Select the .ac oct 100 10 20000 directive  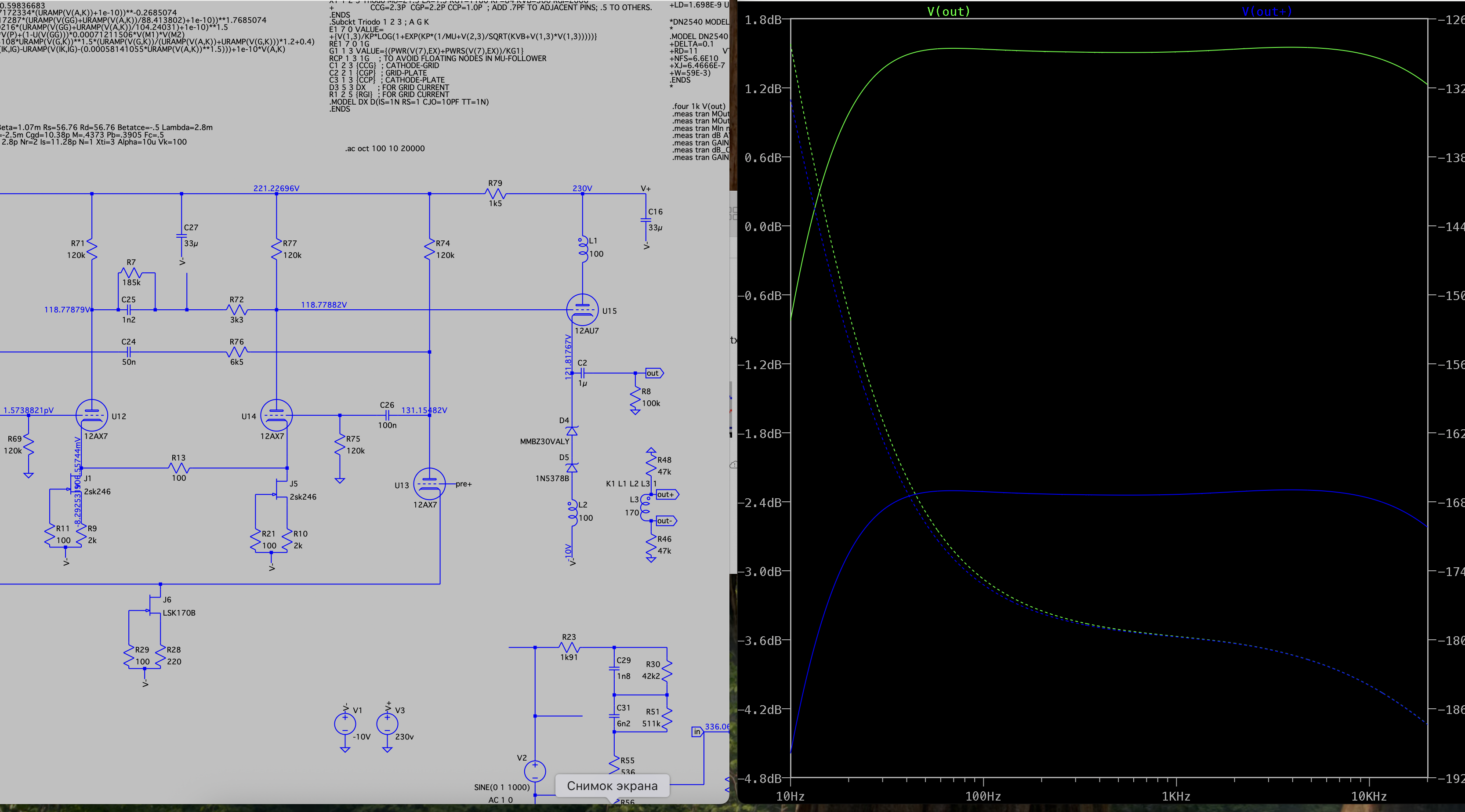pos(384,149)
